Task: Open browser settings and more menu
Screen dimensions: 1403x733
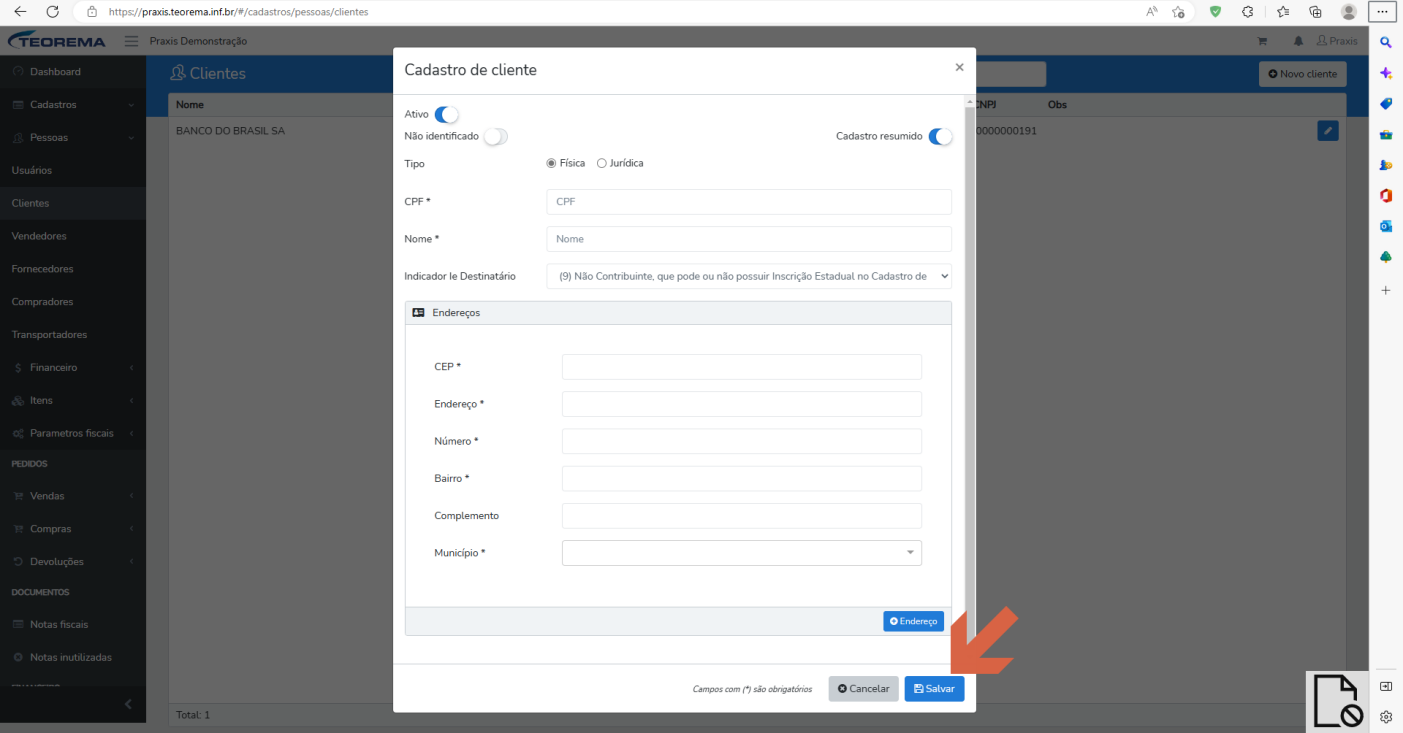Action: click(x=1384, y=12)
